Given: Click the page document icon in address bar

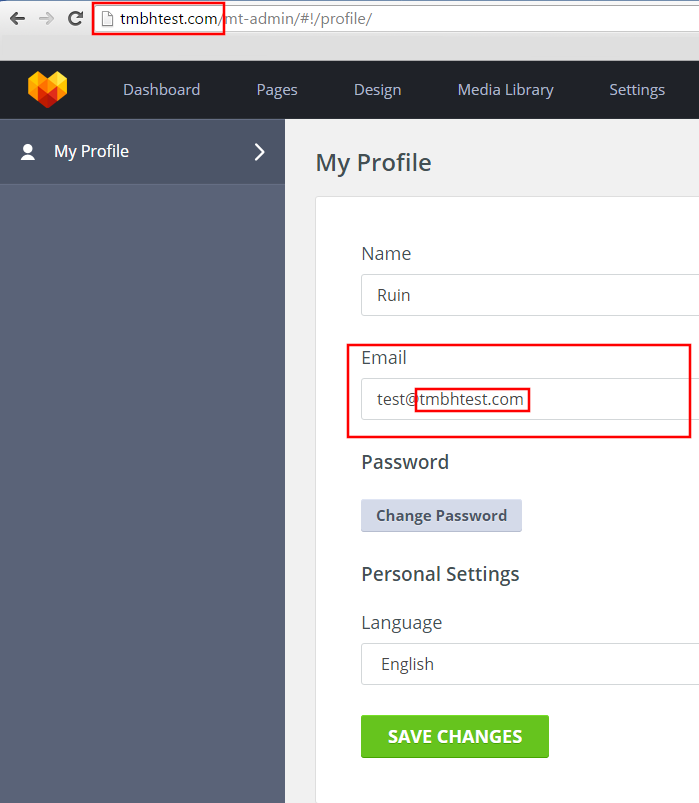Looking at the screenshot, I should point(107,19).
